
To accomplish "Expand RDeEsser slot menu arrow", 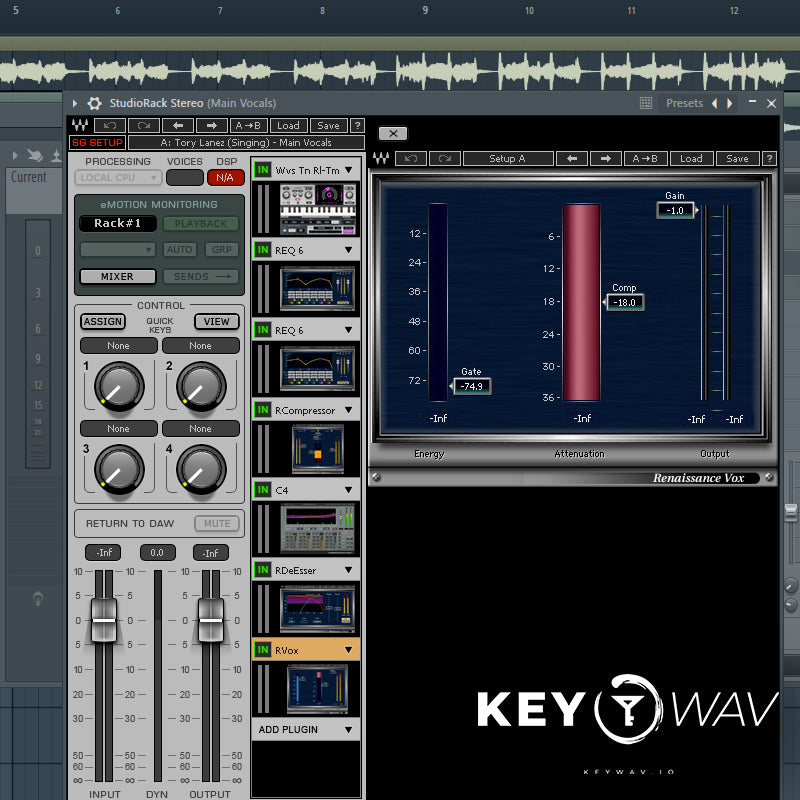I will coord(348,570).
